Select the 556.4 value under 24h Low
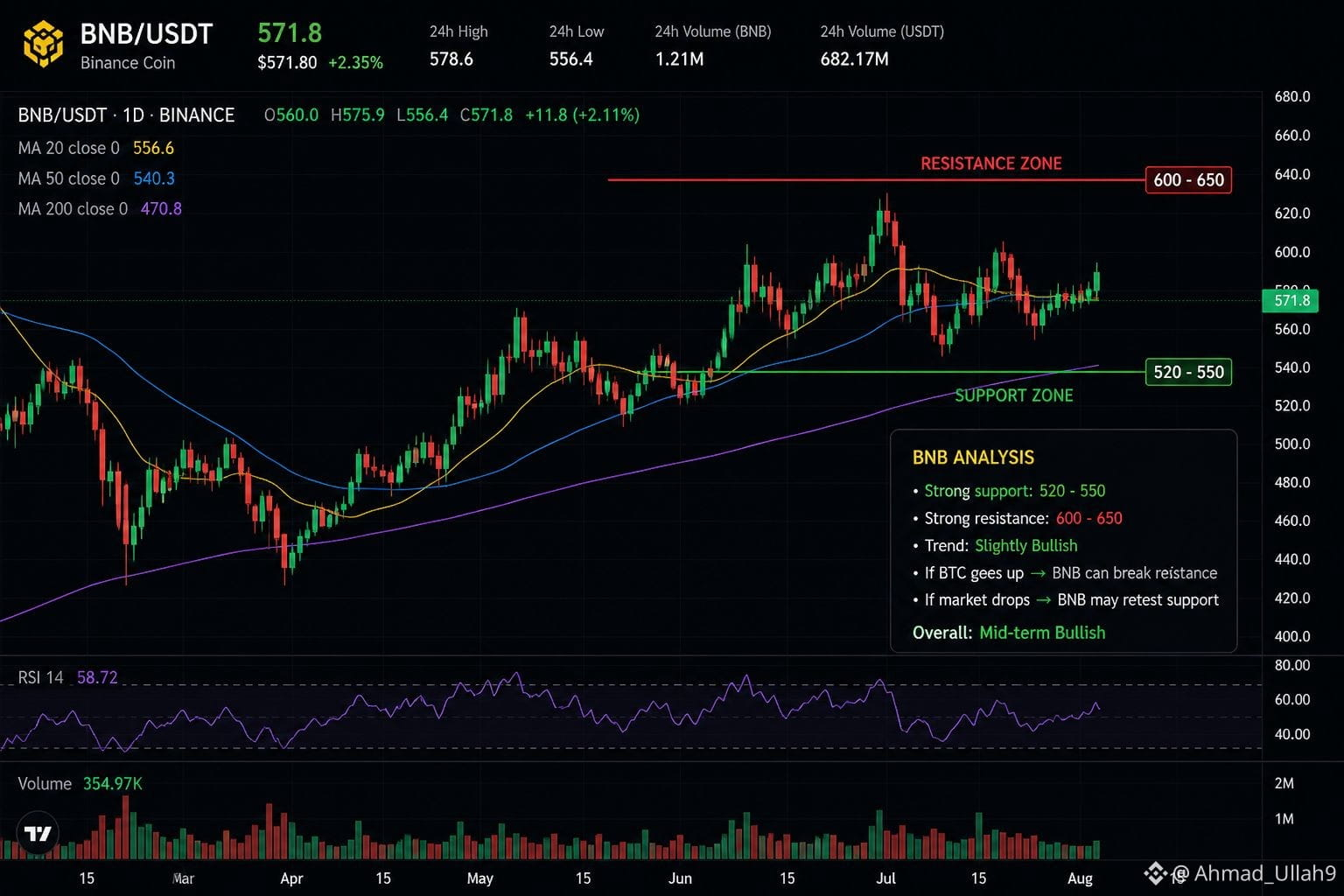 pos(571,59)
